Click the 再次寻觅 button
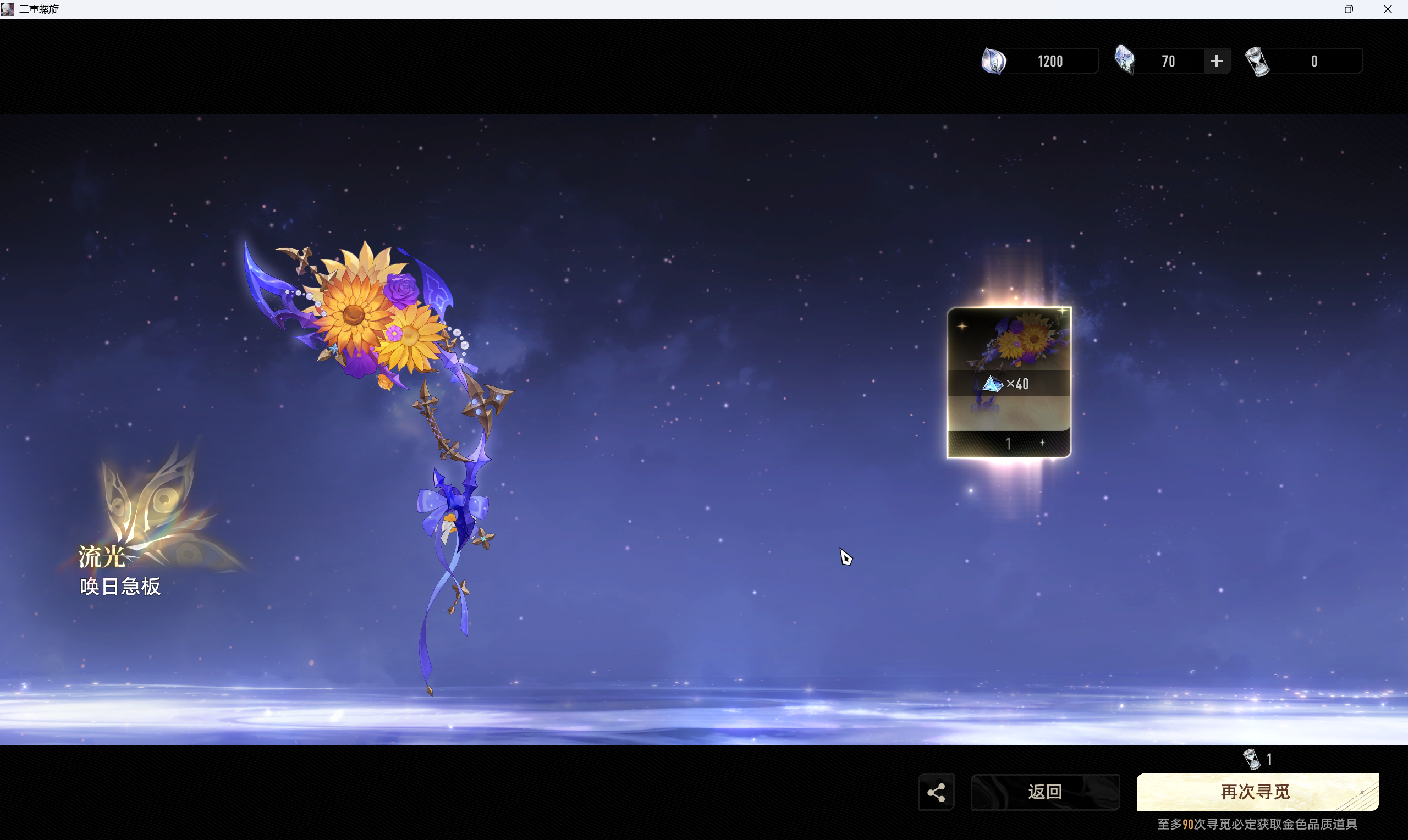The image size is (1408, 840). [x=1257, y=792]
